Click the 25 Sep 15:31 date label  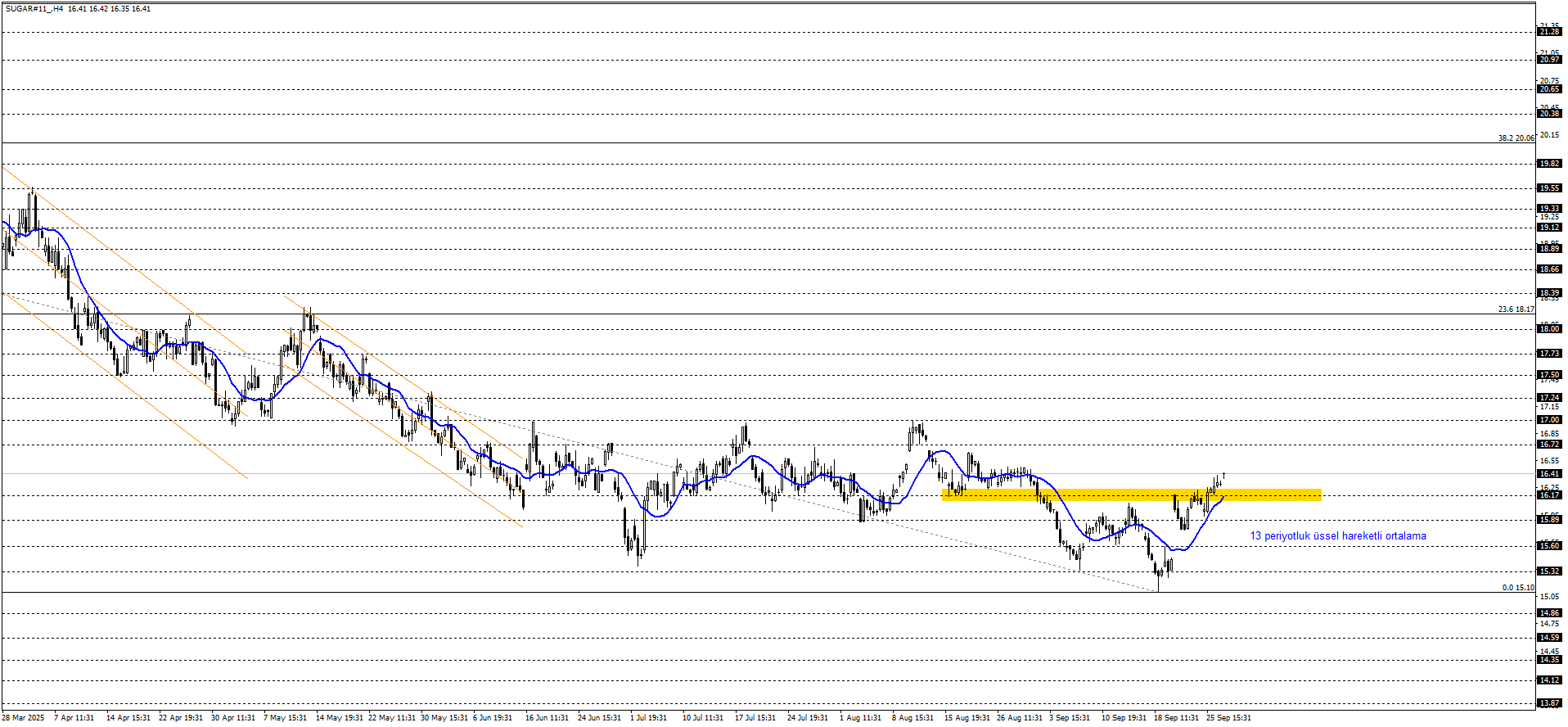pyautogui.click(x=1228, y=718)
